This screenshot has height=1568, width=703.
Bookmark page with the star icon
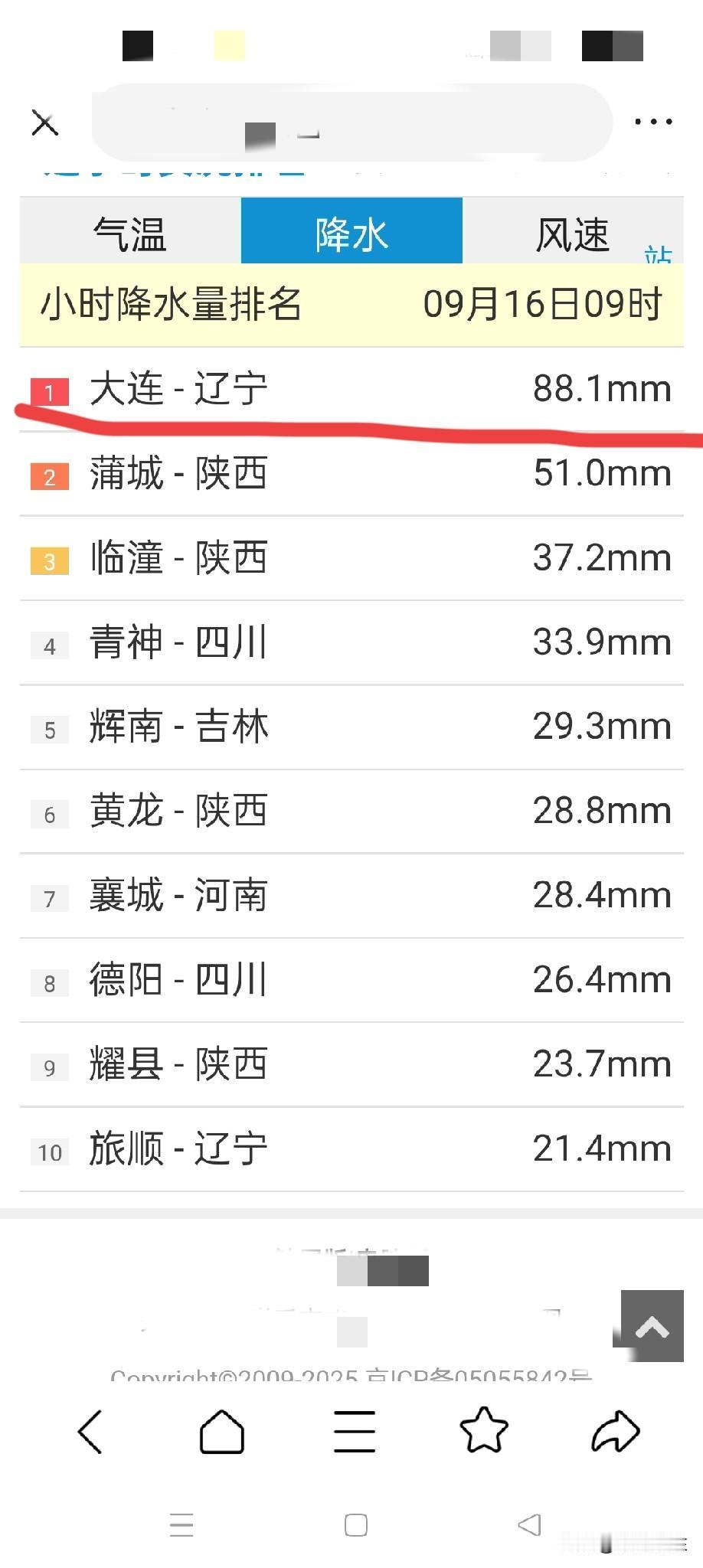tap(484, 1429)
